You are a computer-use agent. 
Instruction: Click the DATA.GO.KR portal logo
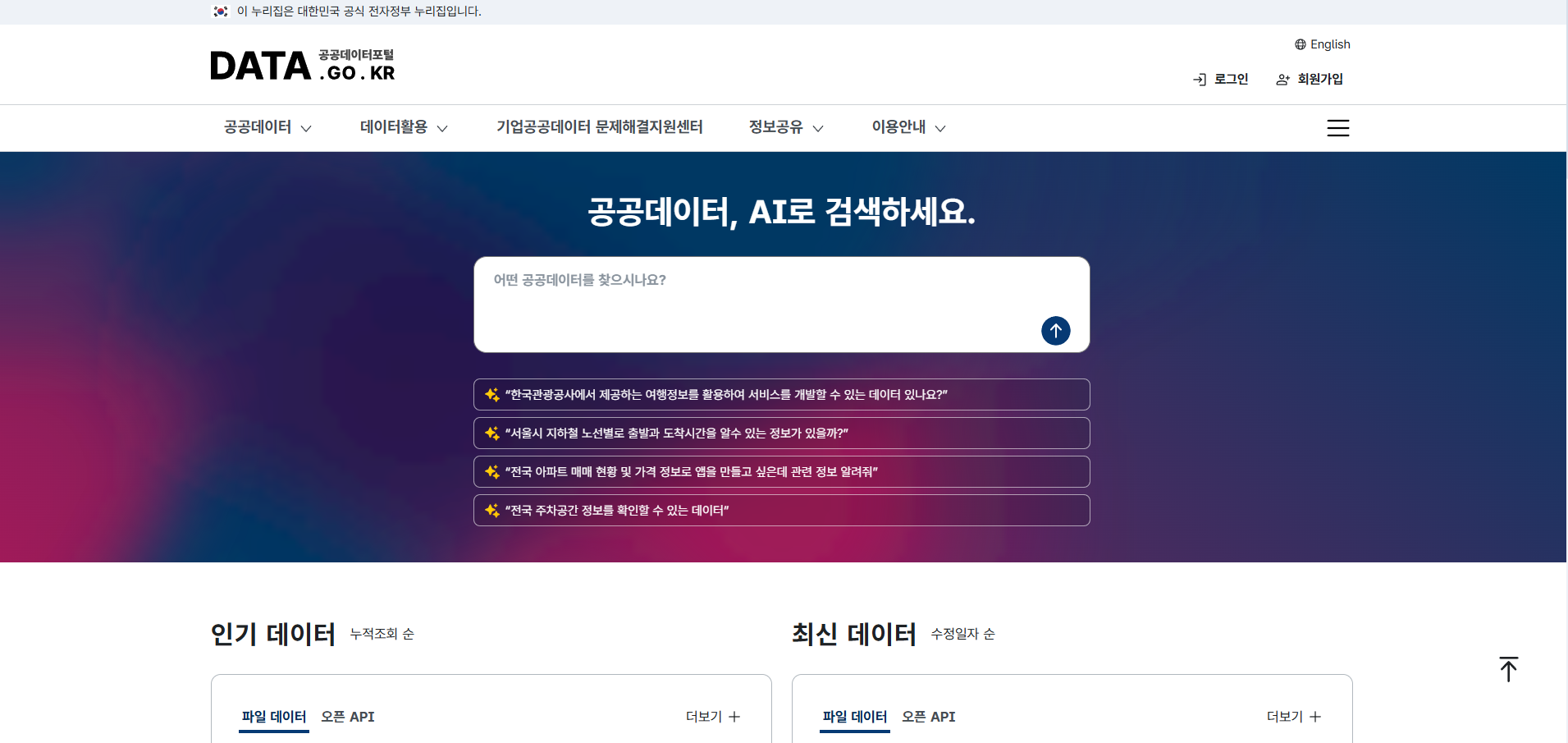[x=303, y=65]
